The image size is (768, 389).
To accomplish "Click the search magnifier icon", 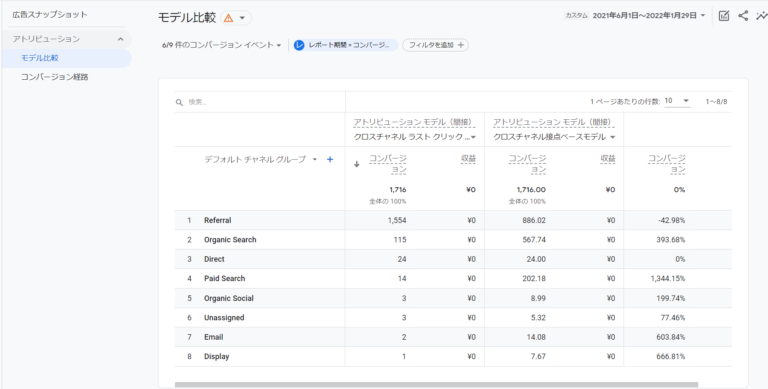I will [179, 102].
